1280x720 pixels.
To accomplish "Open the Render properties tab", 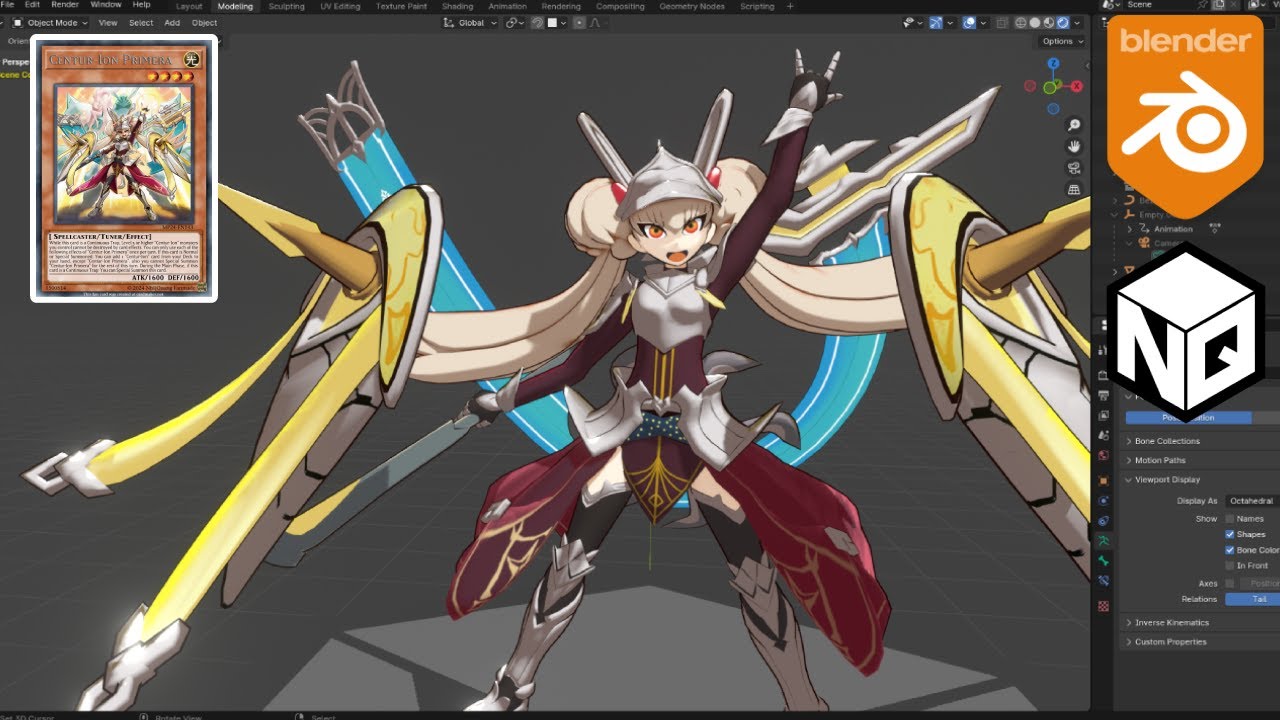I will 1103,374.
